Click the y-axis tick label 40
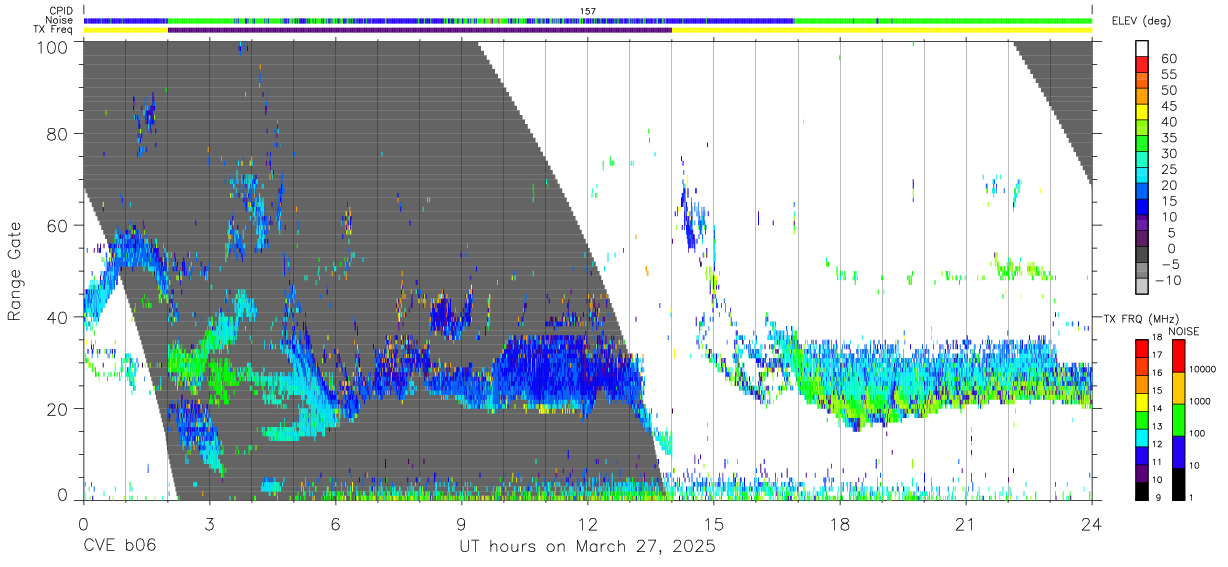Image resolution: width=1228 pixels, height=567 pixels. pos(57,317)
